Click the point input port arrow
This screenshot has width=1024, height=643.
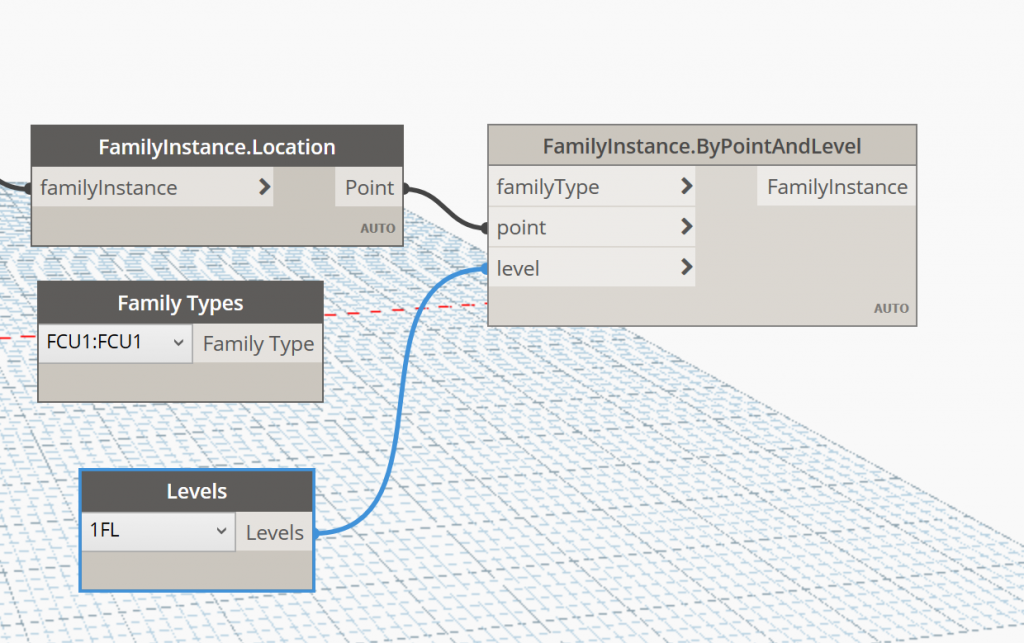point(687,227)
